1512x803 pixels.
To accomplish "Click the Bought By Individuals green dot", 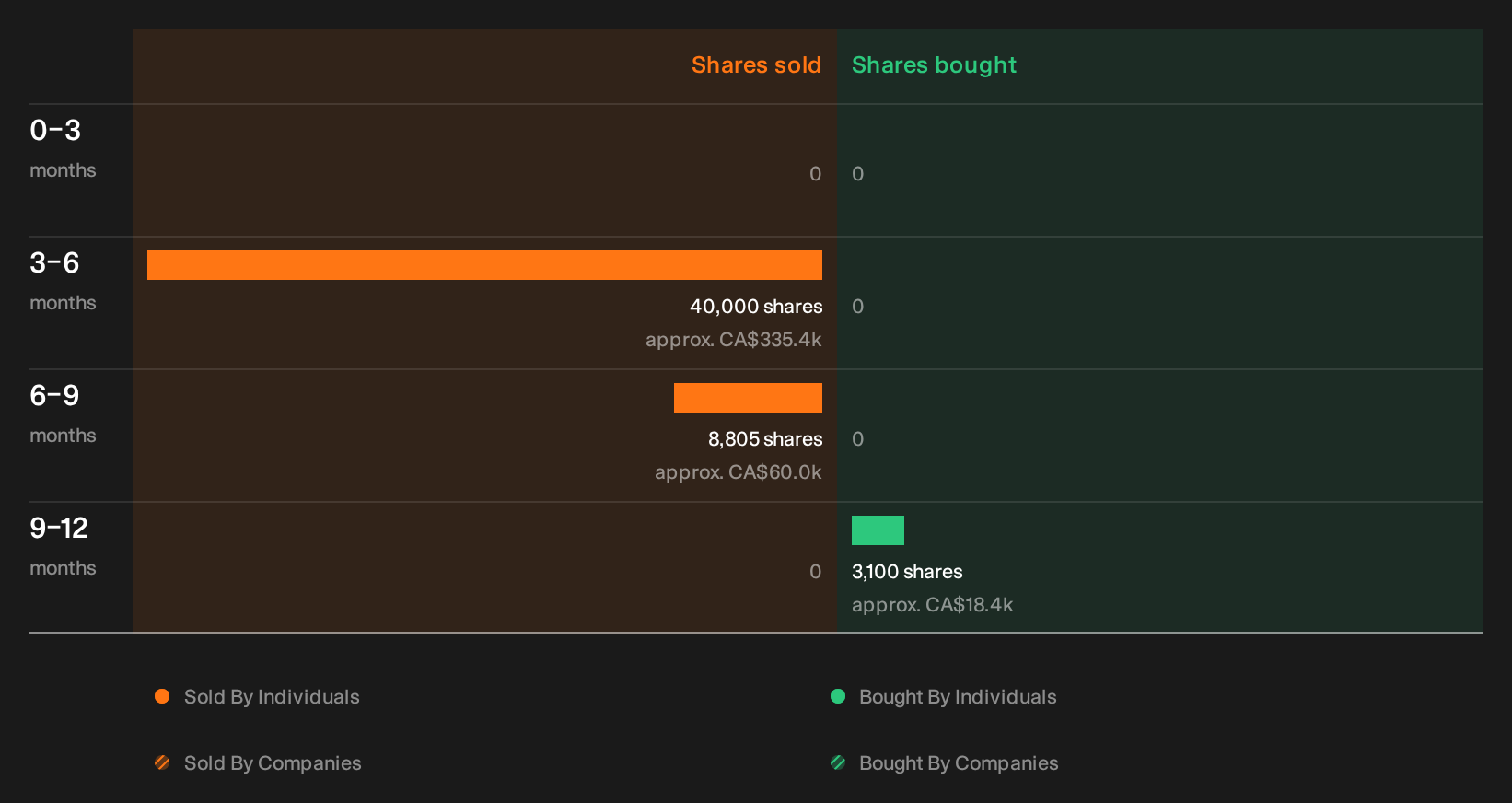I will click(x=838, y=696).
